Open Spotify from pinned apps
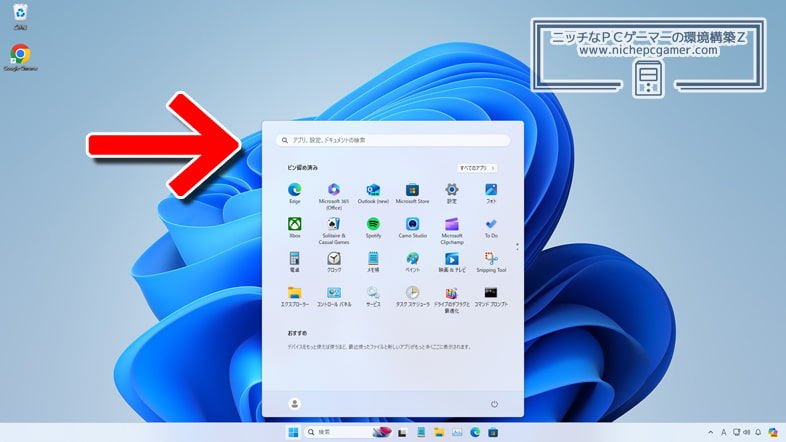 pos(373,228)
